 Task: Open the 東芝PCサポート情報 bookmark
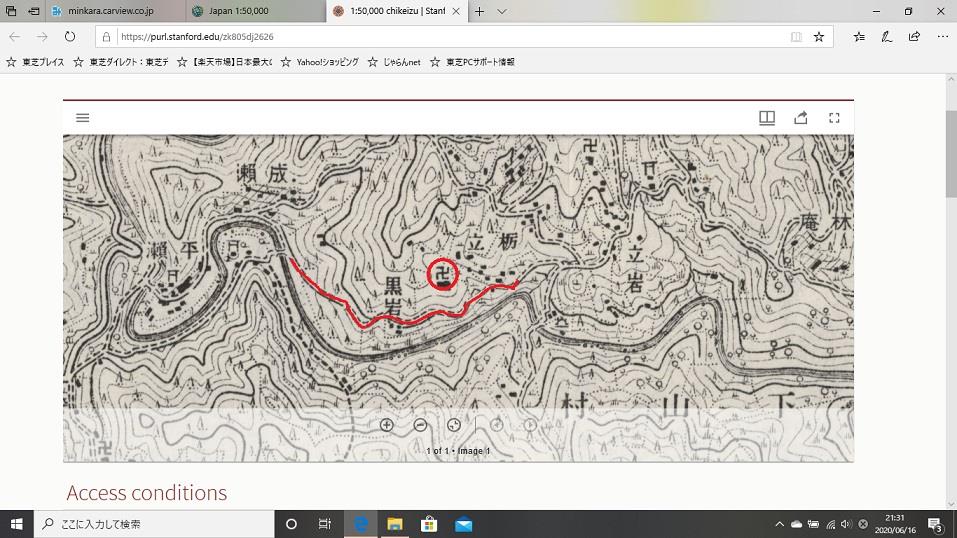click(472, 62)
